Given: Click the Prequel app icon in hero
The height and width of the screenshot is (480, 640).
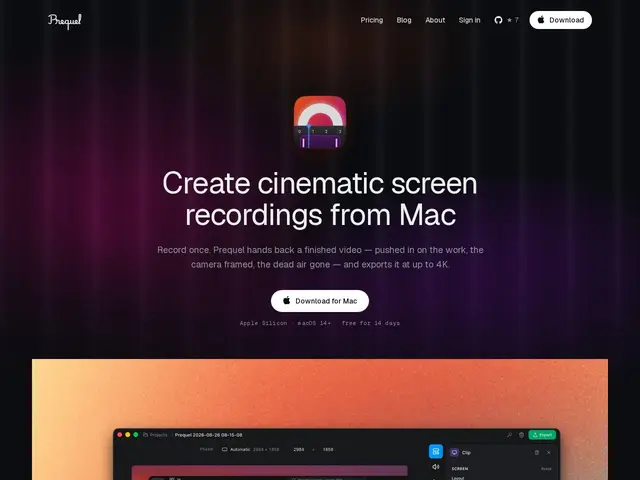Looking at the screenshot, I should point(320,122).
